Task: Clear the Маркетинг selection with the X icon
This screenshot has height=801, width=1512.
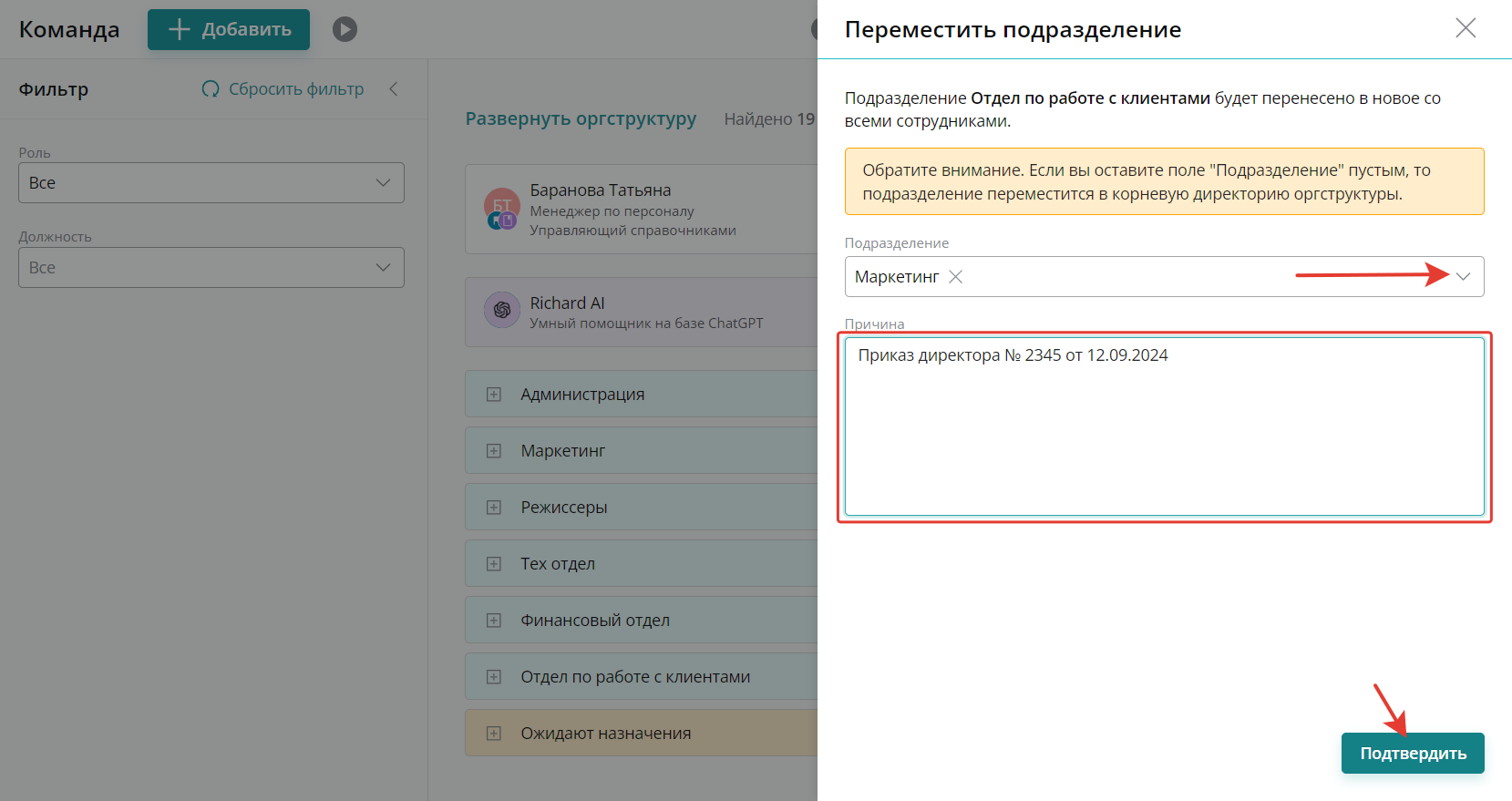Action: tap(955, 277)
